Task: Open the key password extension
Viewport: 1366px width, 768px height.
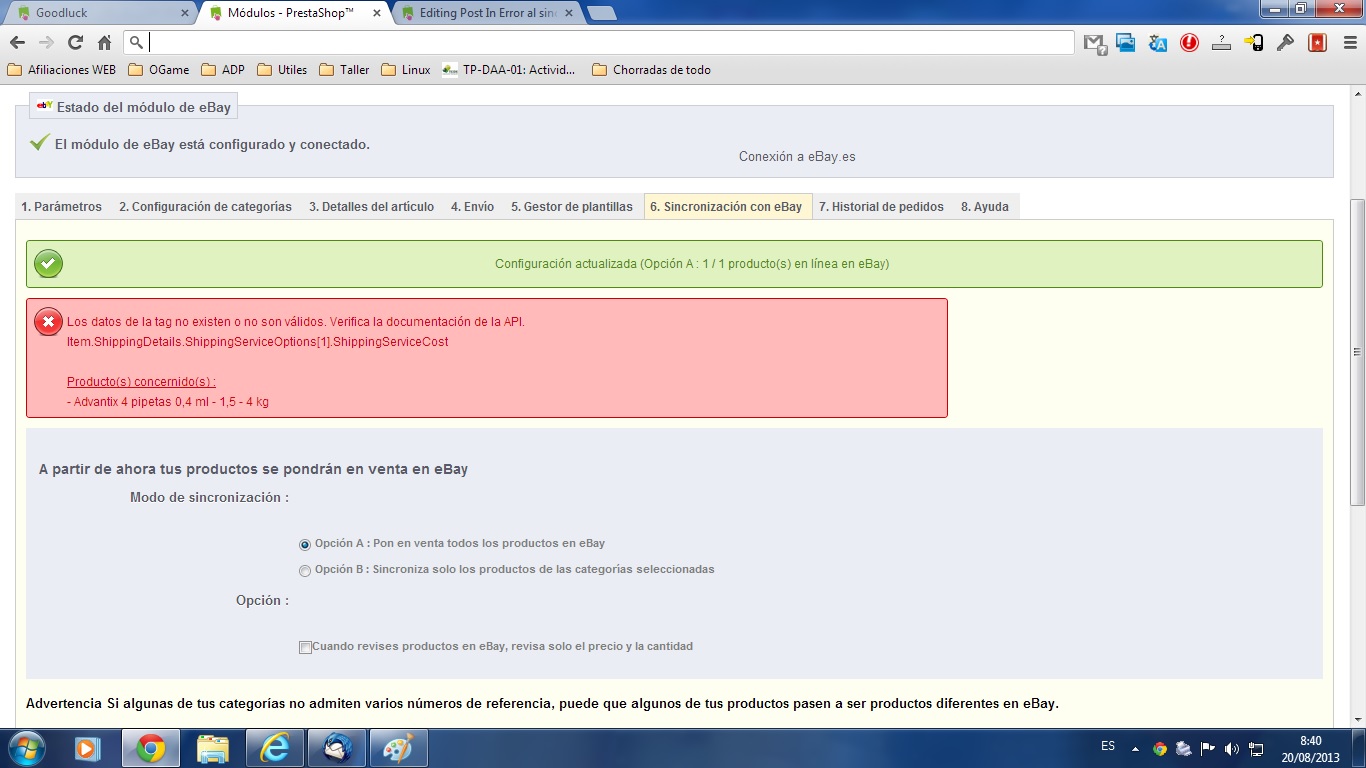Action: click(x=1286, y=43)
